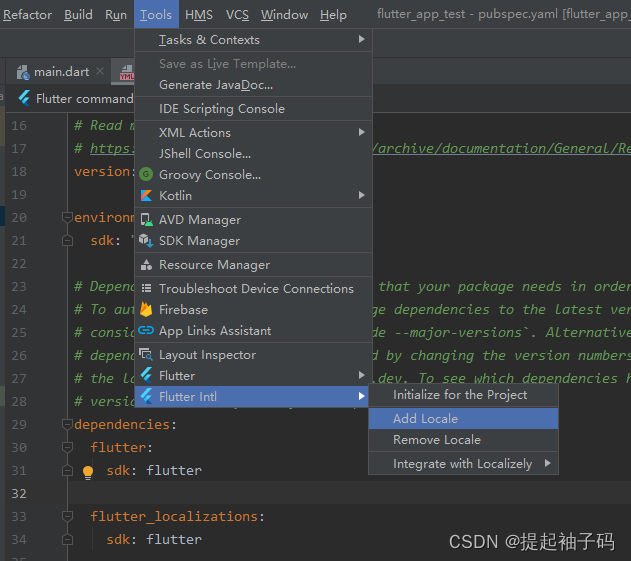Open the Build menu

coord(78,15)
